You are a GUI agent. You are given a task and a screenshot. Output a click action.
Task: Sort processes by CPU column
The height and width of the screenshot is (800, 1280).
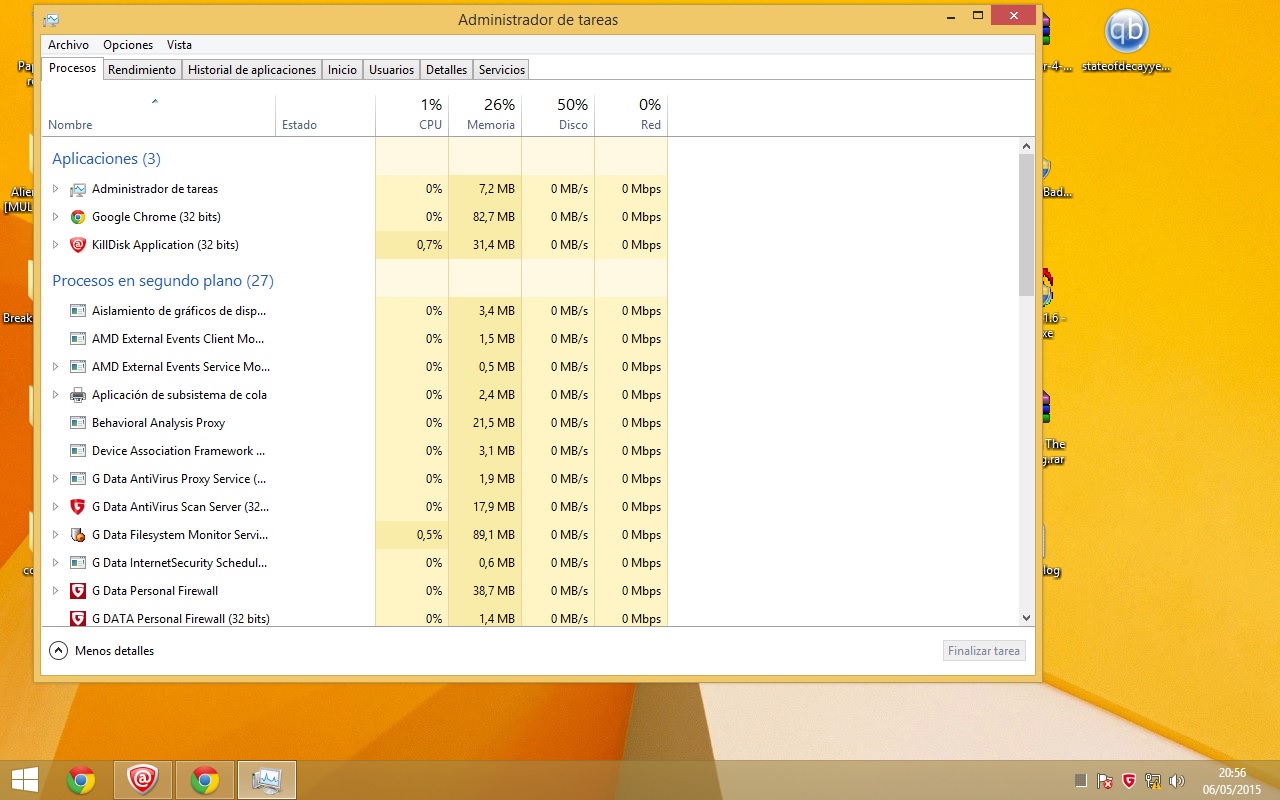(x=412, y=115)
